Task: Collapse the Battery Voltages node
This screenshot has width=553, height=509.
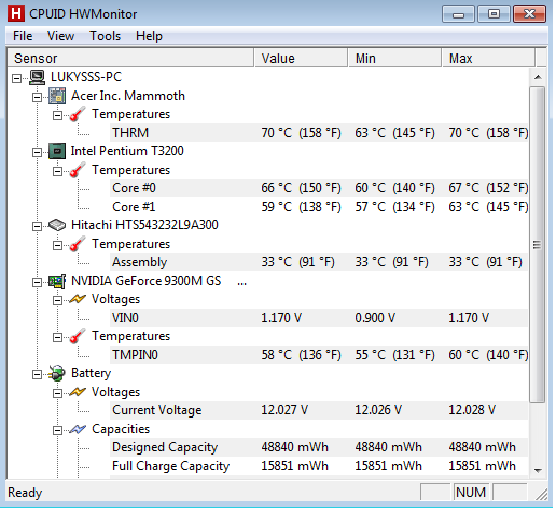Action: (x=57, y=393)
